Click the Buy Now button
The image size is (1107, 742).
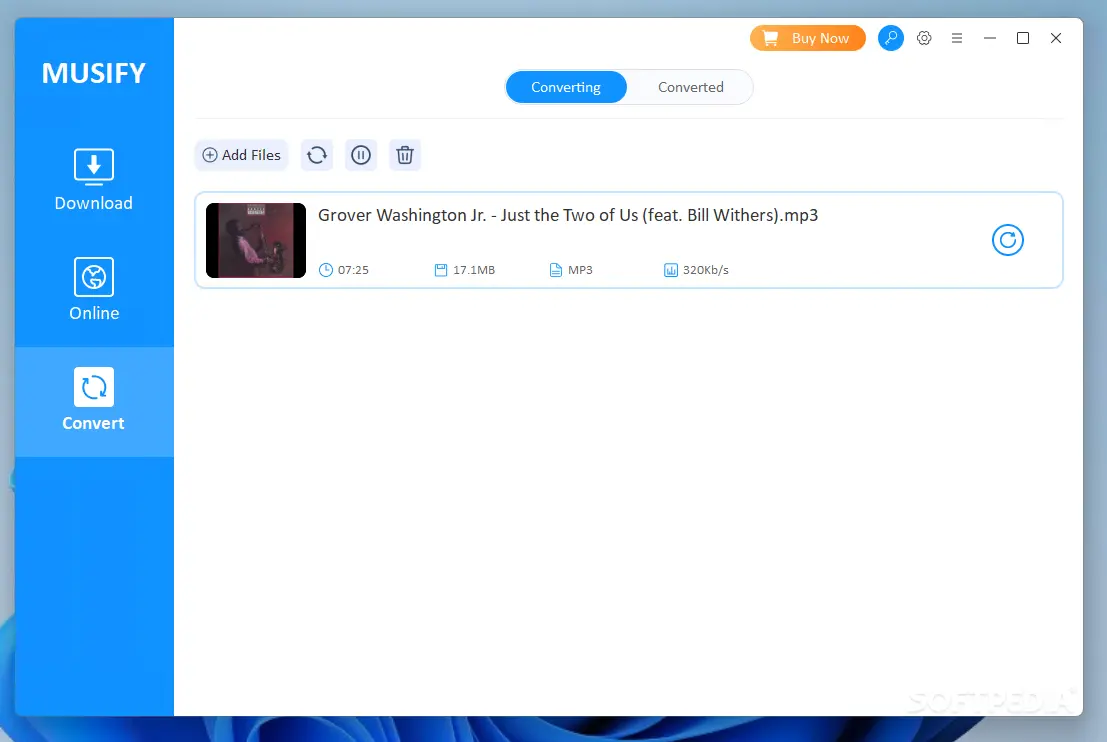808,38
